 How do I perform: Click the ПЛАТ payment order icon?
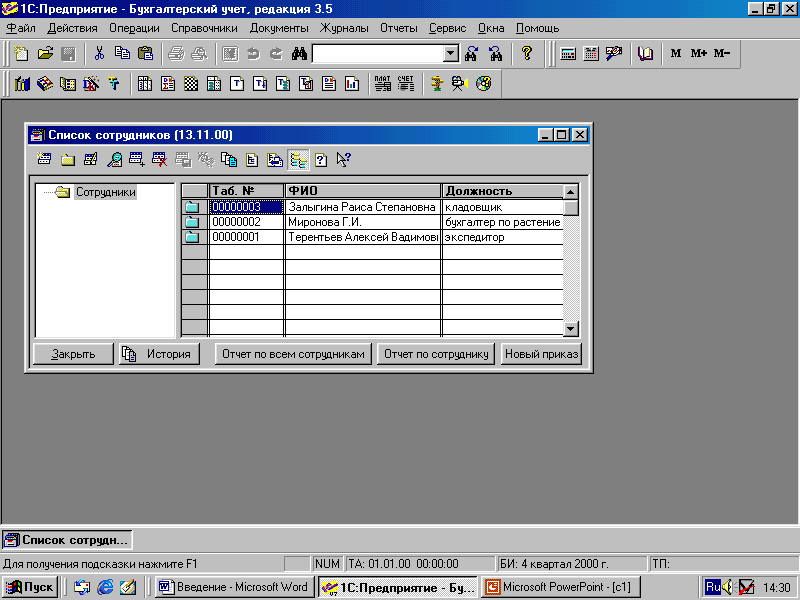pos(383,83)
